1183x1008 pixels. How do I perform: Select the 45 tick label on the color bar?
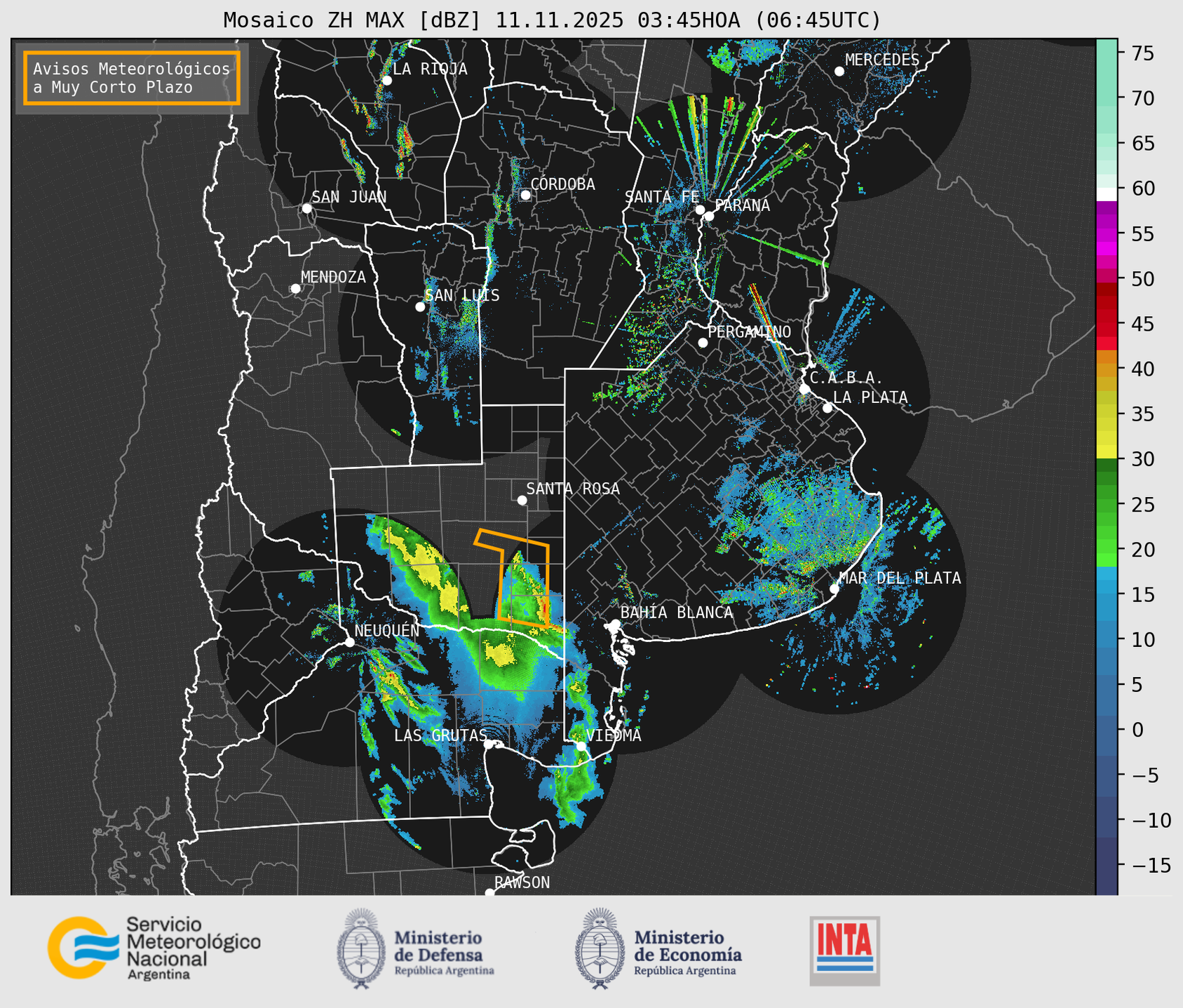click(x=1143, y=324)
